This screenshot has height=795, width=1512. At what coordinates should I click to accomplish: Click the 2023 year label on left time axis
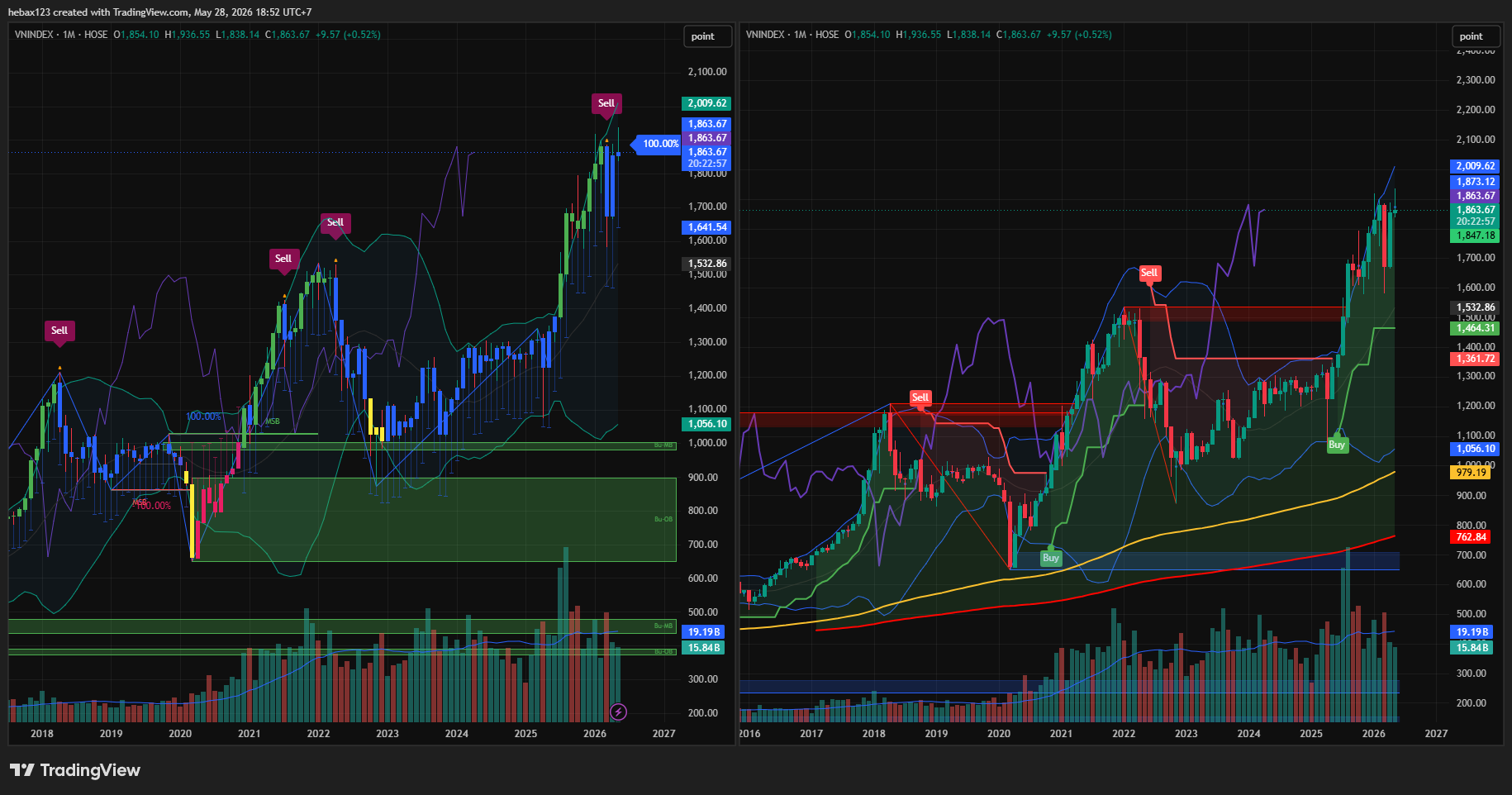coord(388,734)
